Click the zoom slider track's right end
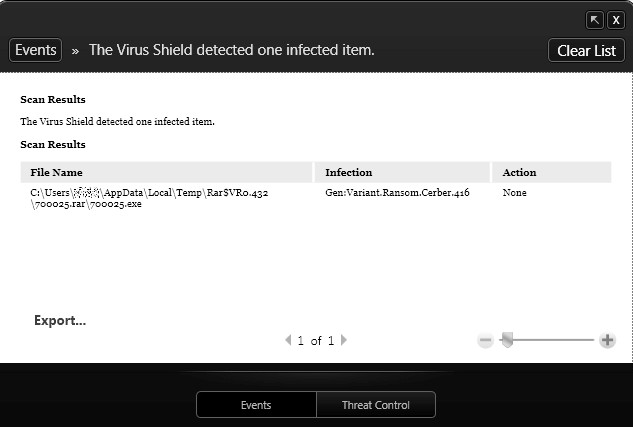Screen dimensions: 633x427 tap(590, 340)
